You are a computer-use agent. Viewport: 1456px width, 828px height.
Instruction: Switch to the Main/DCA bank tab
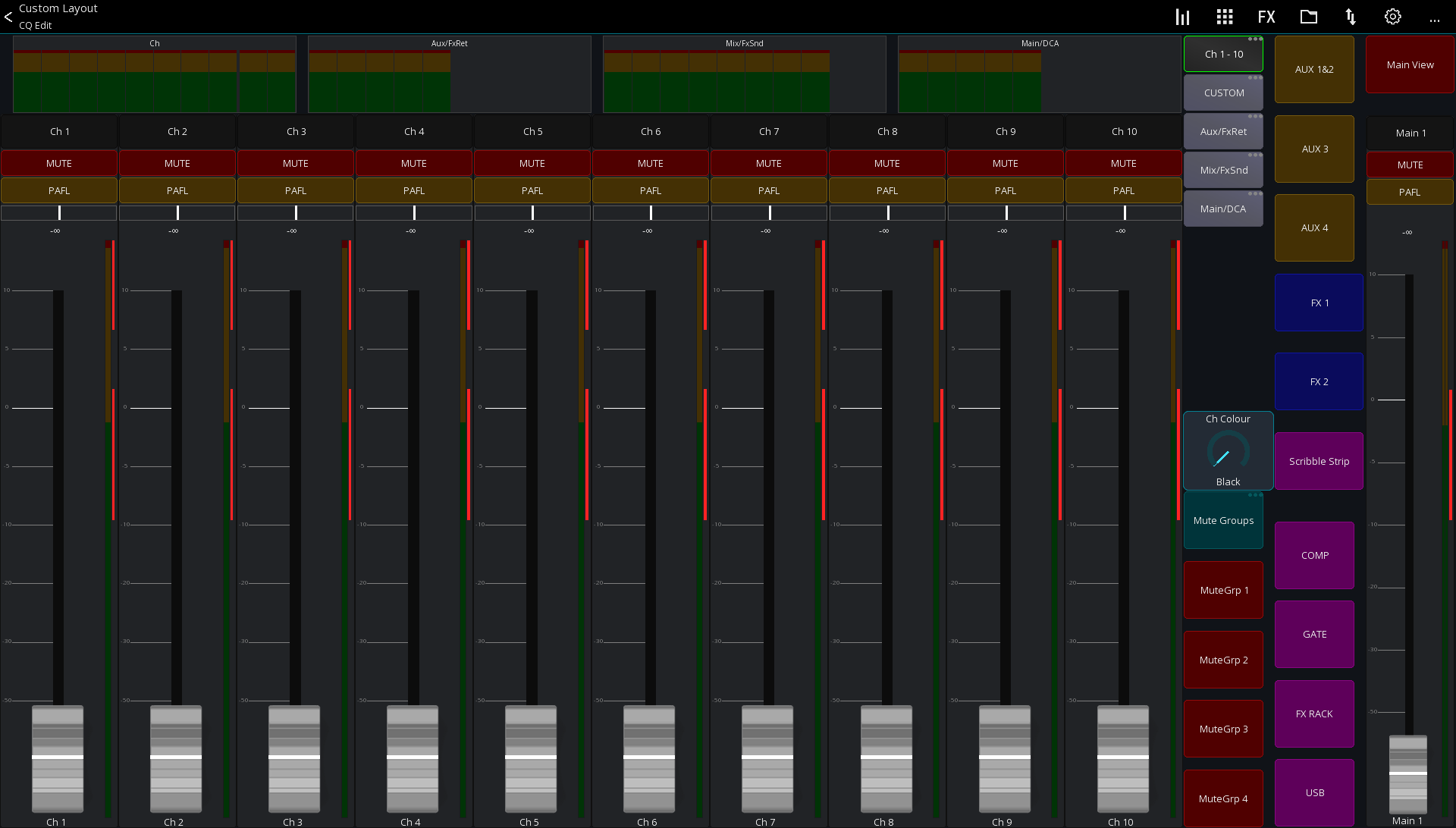(1223, 209)
